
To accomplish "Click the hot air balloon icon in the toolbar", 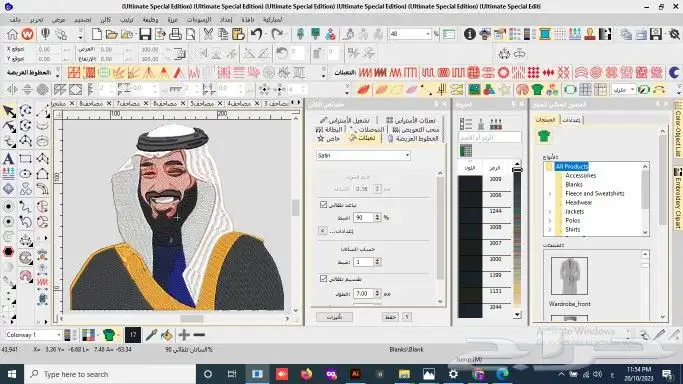I will tap(45, 34).
